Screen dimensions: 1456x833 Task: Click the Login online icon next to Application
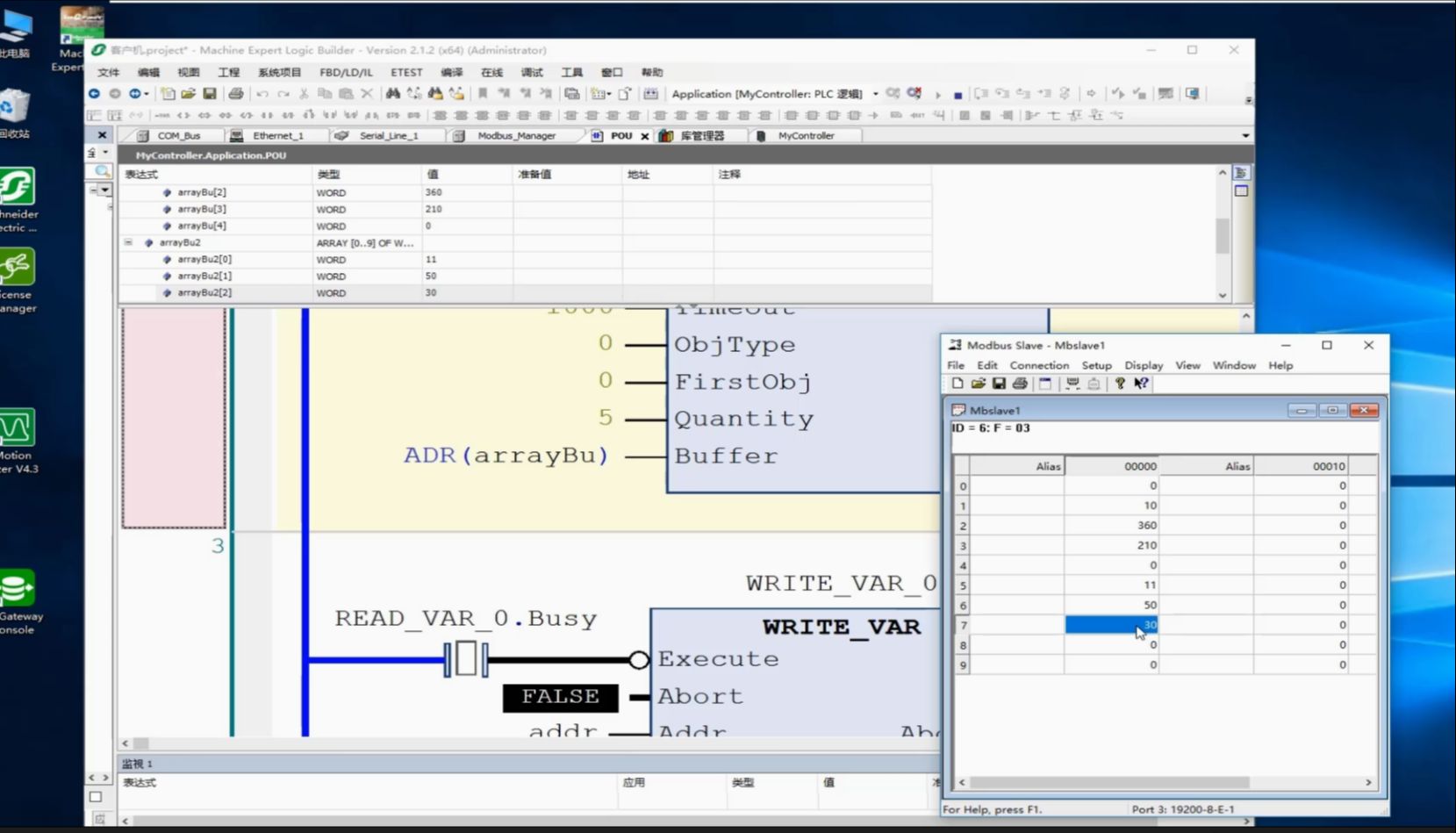(x=893, y=93)
